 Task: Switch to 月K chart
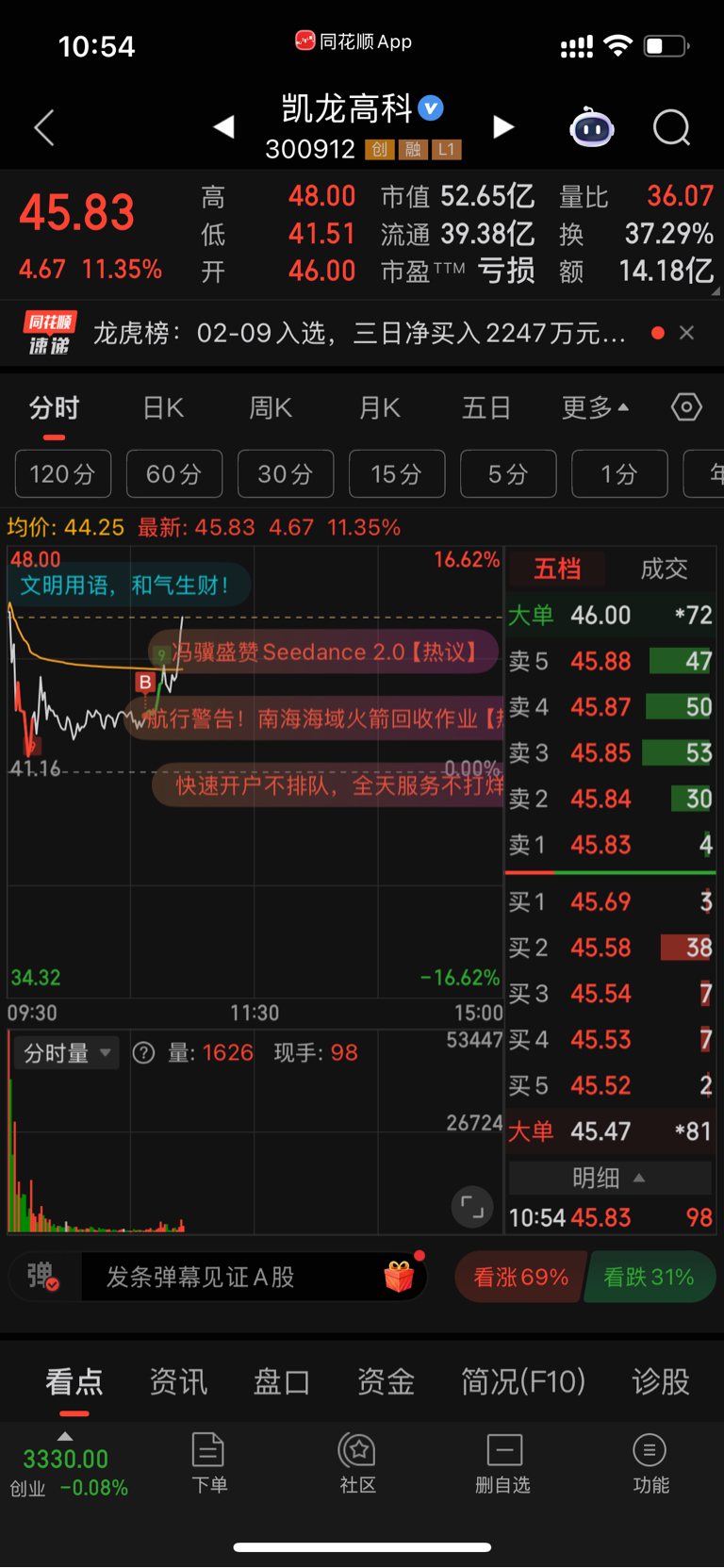click(380, 408)
